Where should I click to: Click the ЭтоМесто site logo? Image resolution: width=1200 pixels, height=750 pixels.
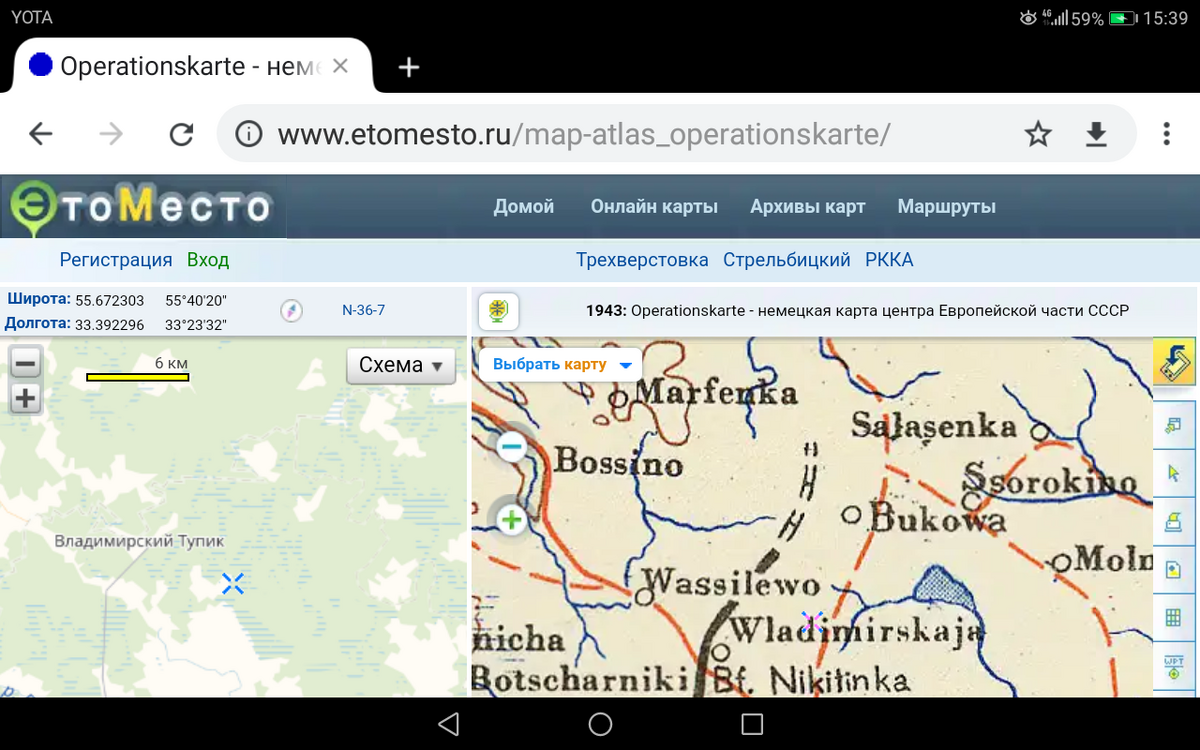142,207
